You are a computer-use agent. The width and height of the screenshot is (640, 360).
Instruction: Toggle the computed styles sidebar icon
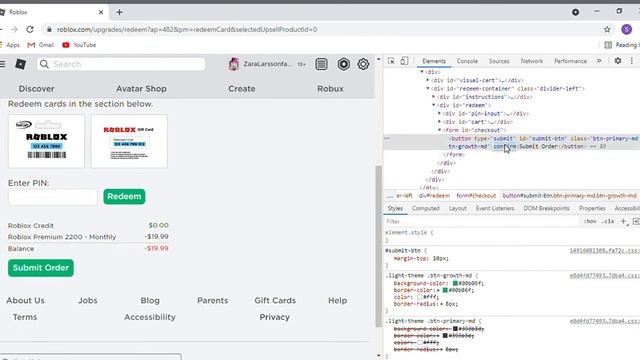pyautogui.click(x=636, y=221)
